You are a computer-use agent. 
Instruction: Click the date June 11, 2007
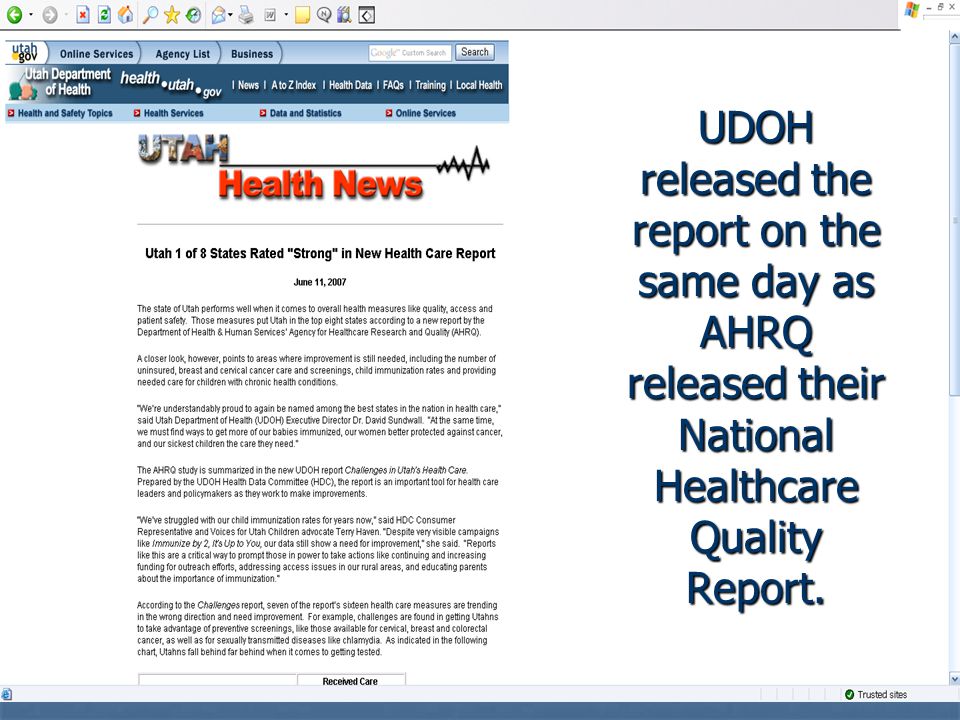tap(320, 282)
